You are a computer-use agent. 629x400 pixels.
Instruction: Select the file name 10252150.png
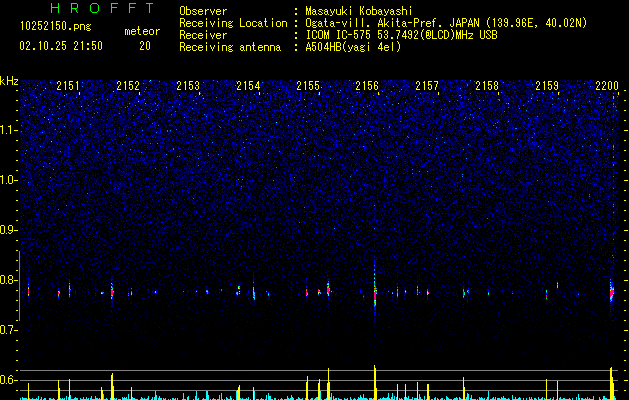[x=56, y=27]
